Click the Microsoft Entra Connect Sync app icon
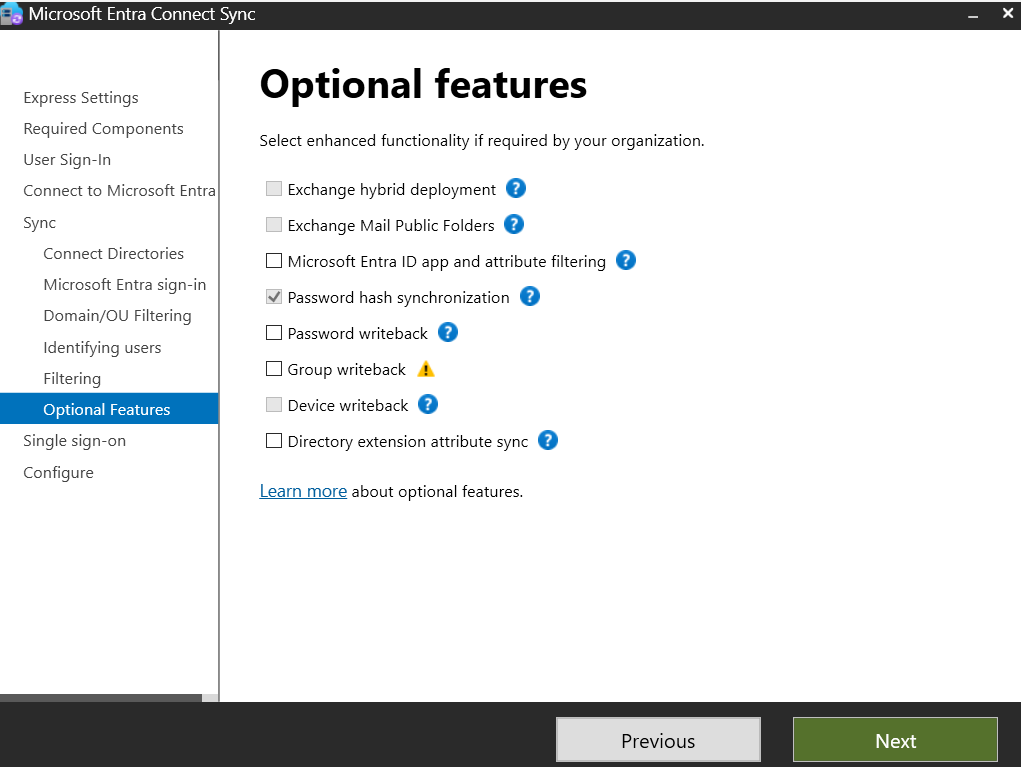The image size is (1021, 767). pos(12,14)
